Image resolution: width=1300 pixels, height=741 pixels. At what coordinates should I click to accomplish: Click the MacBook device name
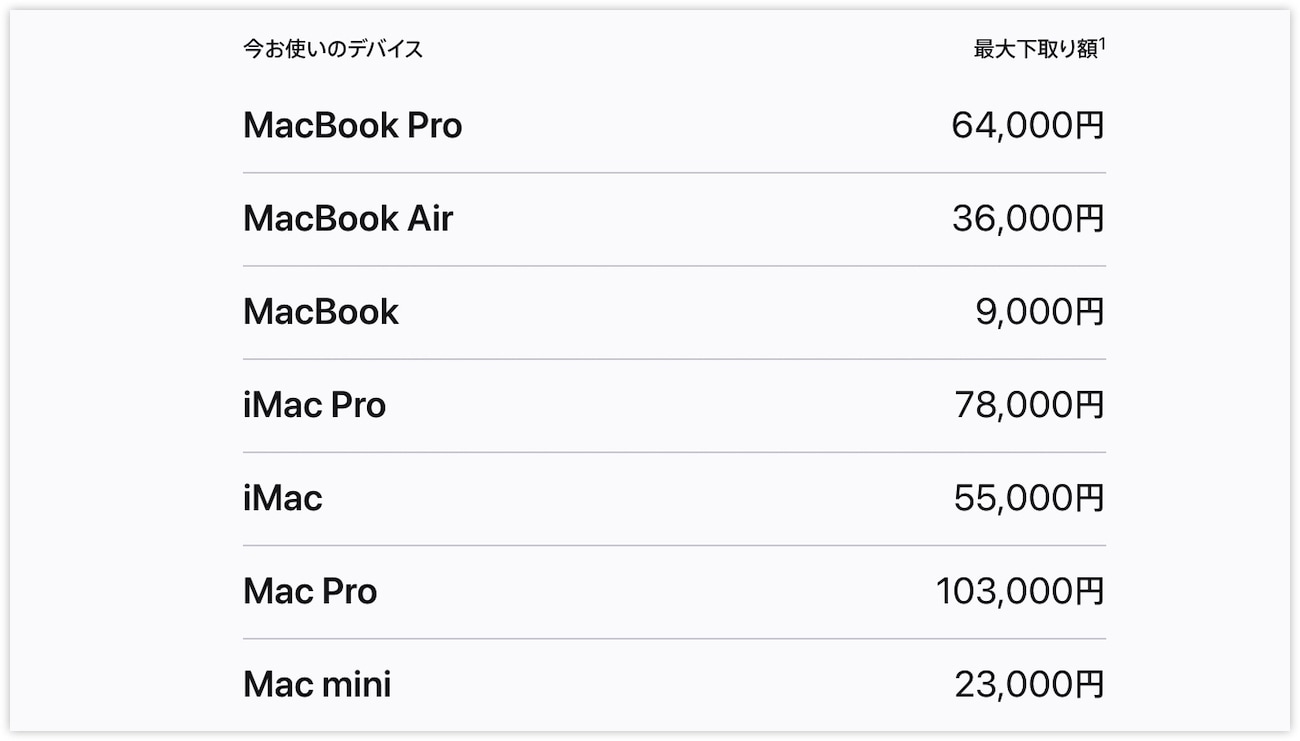pos(321,312)
